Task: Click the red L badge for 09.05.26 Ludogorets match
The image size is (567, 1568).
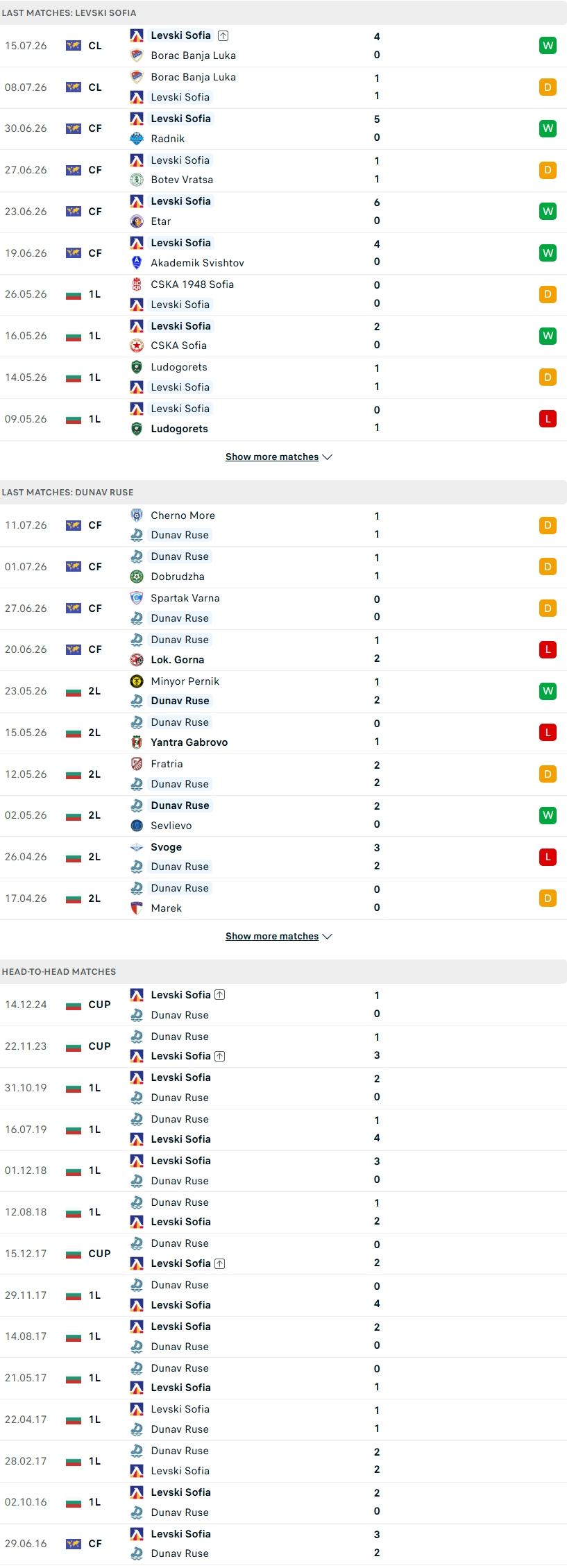Action: (x=548, y=419)
